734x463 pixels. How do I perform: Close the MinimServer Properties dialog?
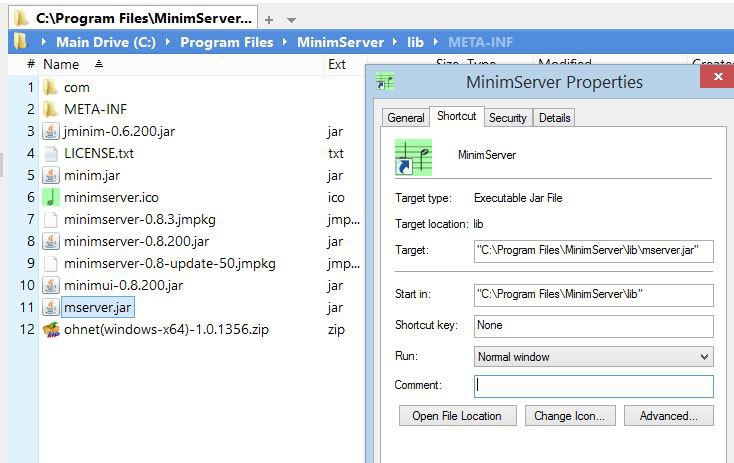click(718, 76)
